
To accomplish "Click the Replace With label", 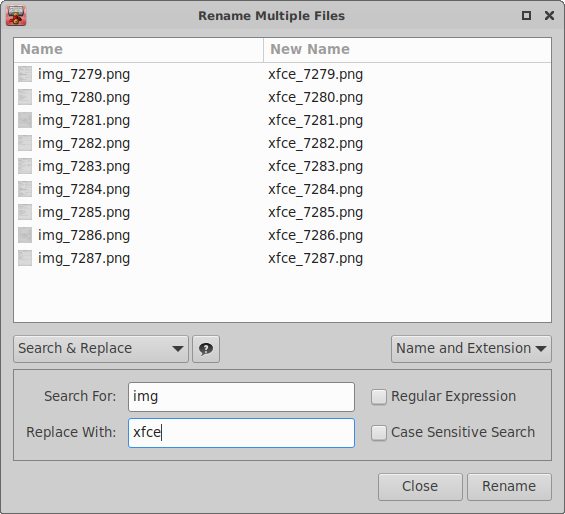I will [71, 433].
